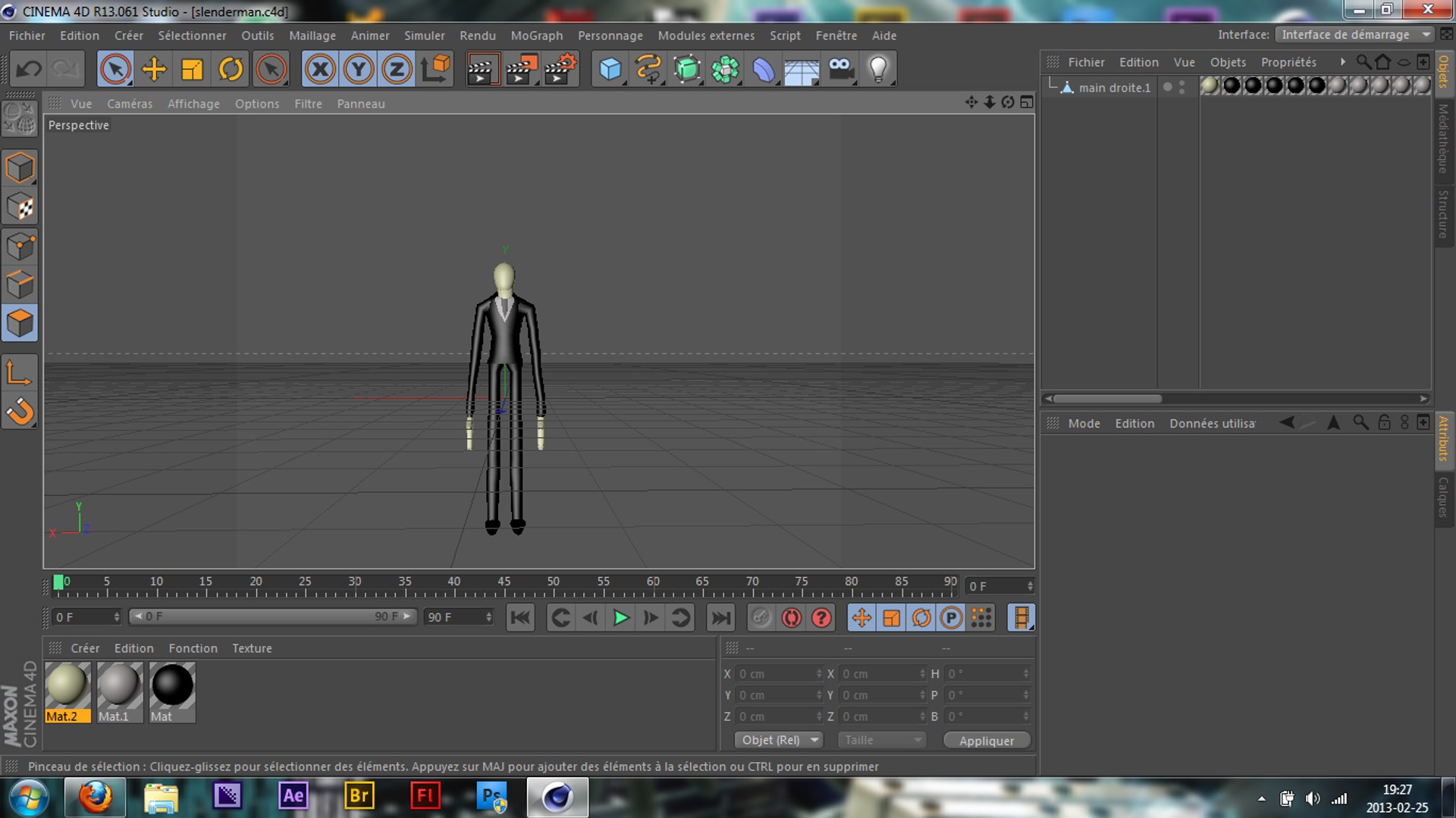Open the Taille size mode dropdown
Viewport: 1456px width, 818px height.
(883, 740)
